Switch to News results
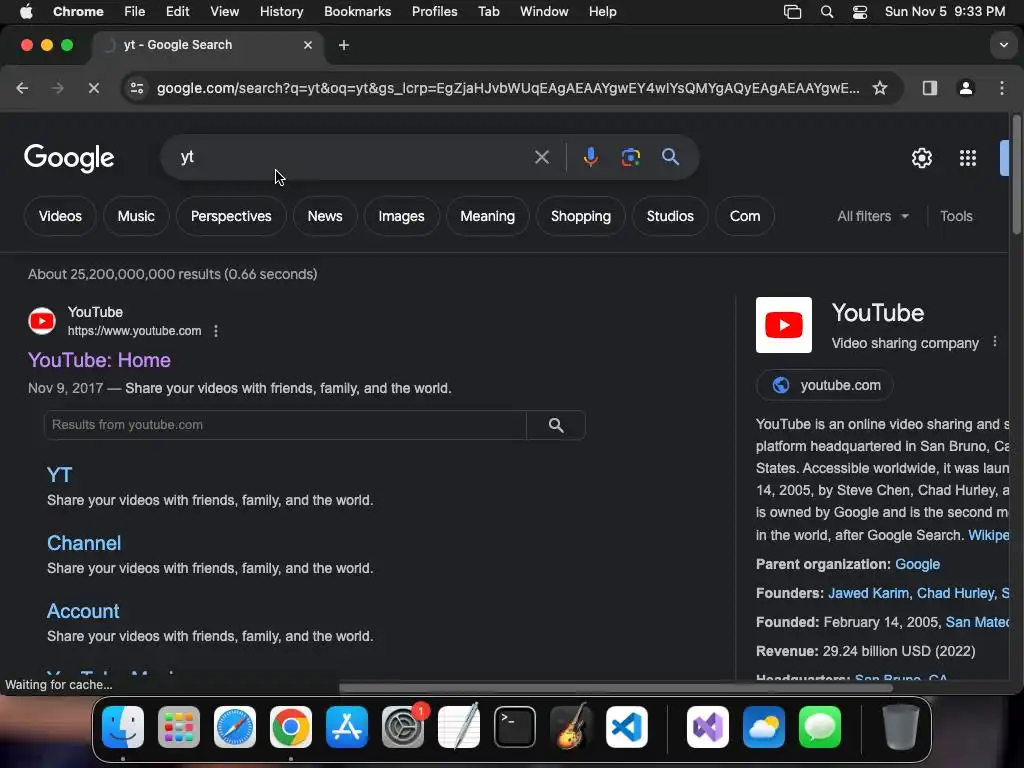Screen dimensions: 1024x768 [x=325, y=216]
